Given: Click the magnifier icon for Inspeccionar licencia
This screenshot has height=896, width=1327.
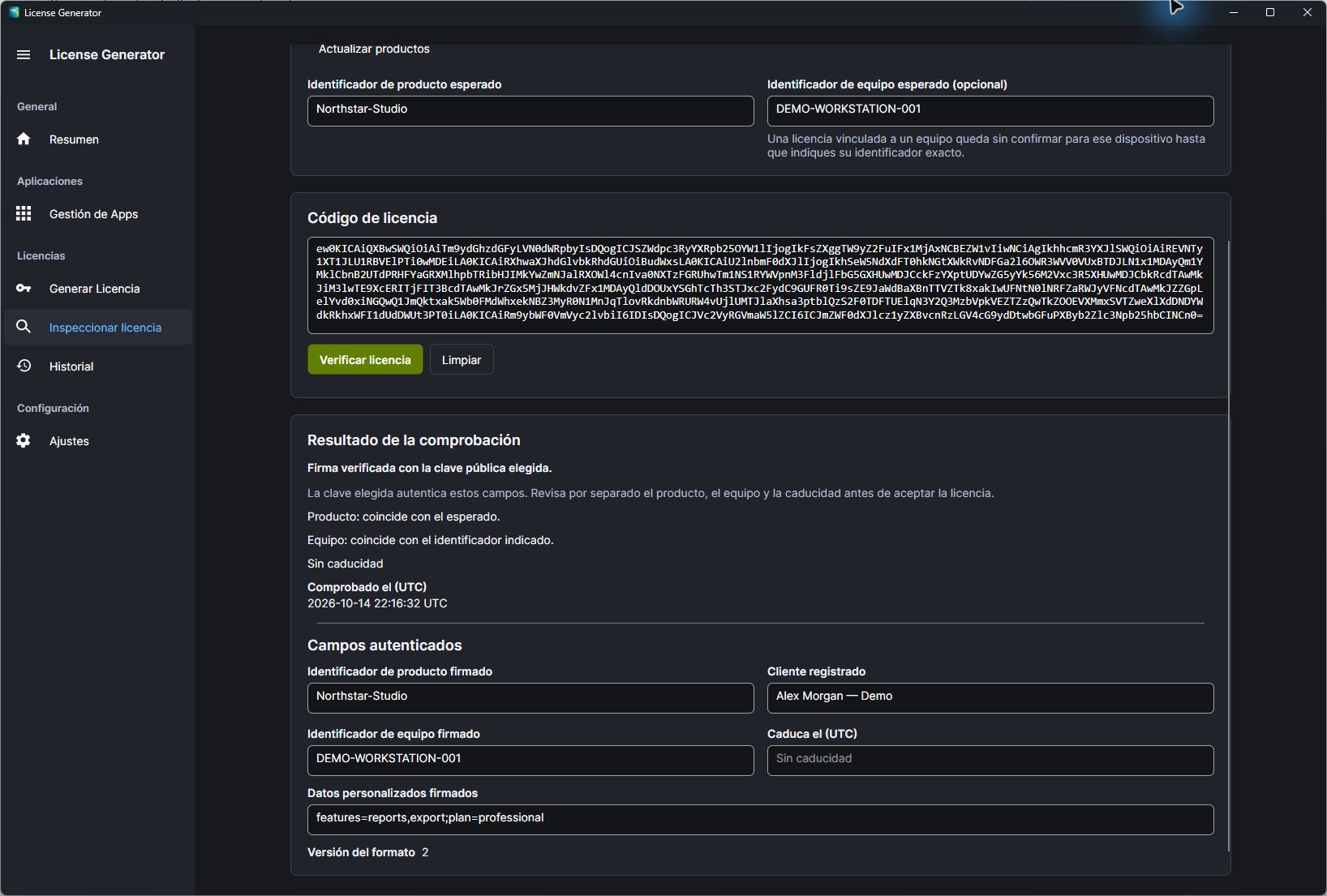Looking at the screenshot, I should (24, 327).
